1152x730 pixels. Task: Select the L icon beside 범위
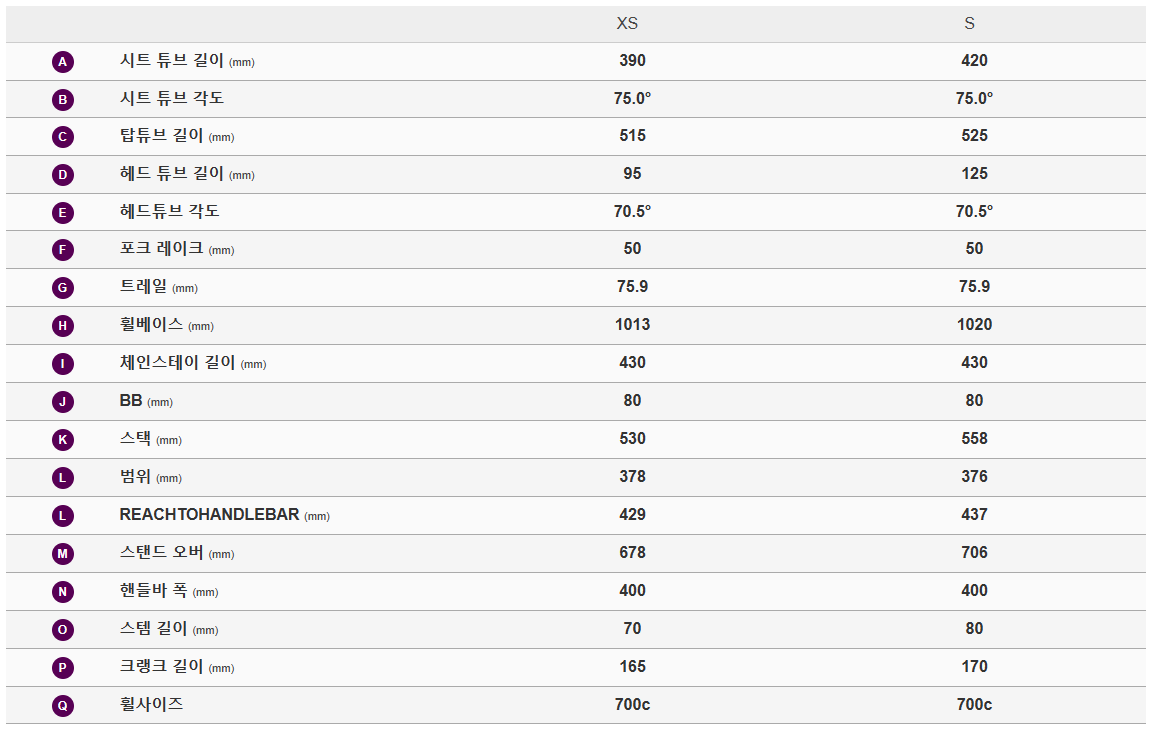point(63,478)
